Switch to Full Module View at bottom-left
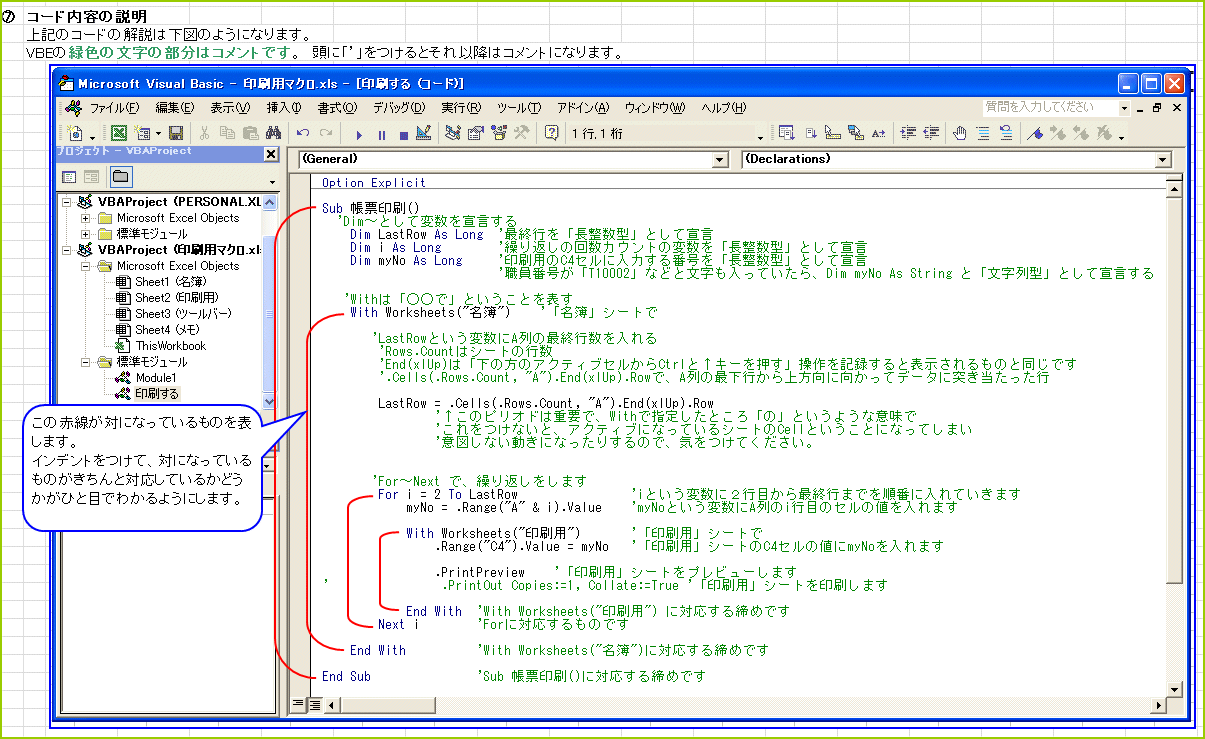Screen dimensions: 1205x739 pos(314,704)
